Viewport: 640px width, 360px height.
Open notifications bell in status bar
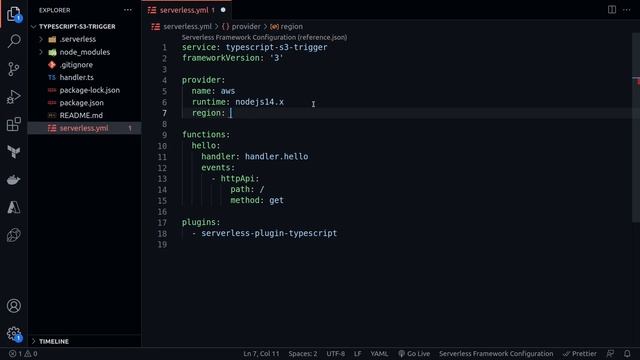(x=627, y=353)
